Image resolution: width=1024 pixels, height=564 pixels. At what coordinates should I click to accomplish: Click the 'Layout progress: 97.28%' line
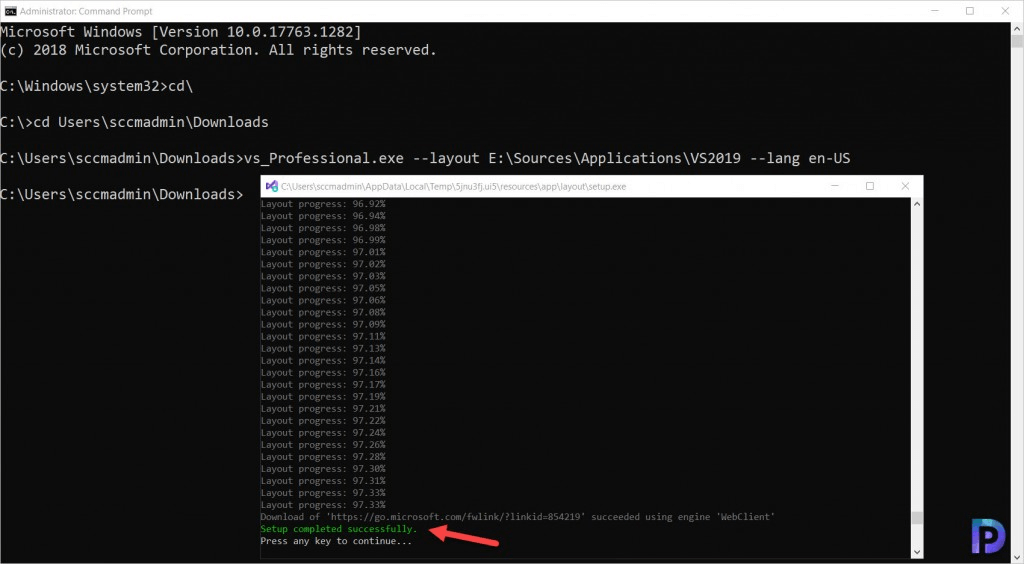point(323,457)
